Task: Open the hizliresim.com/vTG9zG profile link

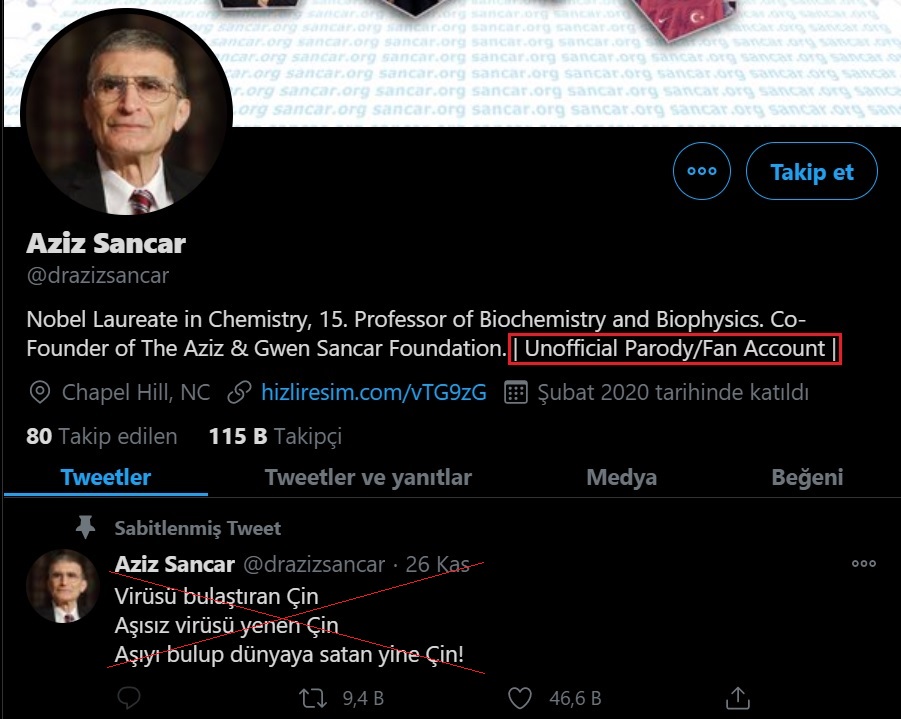Action: (373, 392)
